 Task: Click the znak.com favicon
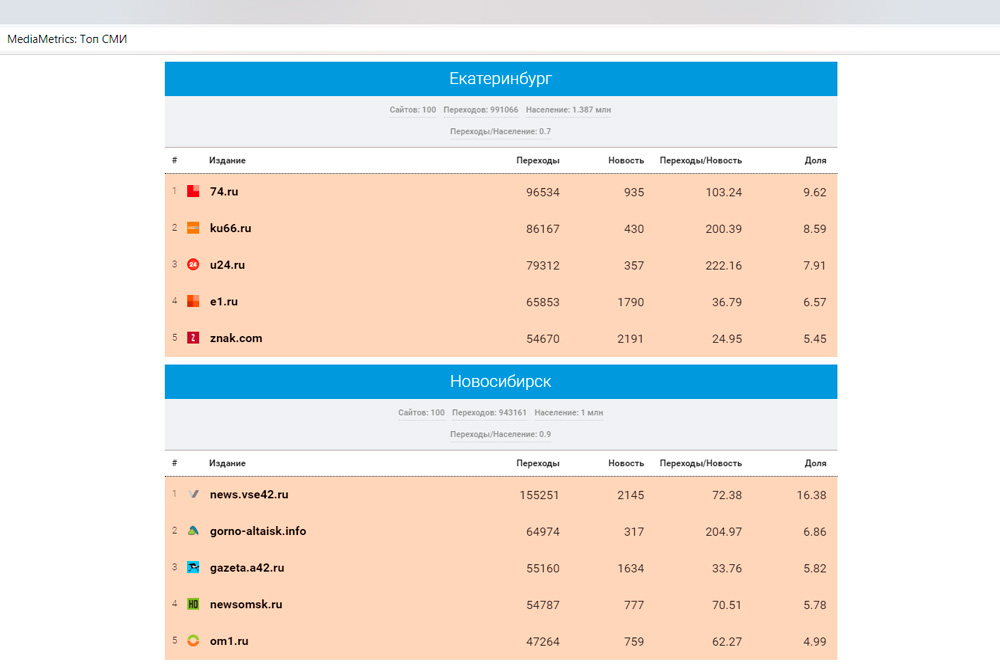coord(193,338)
